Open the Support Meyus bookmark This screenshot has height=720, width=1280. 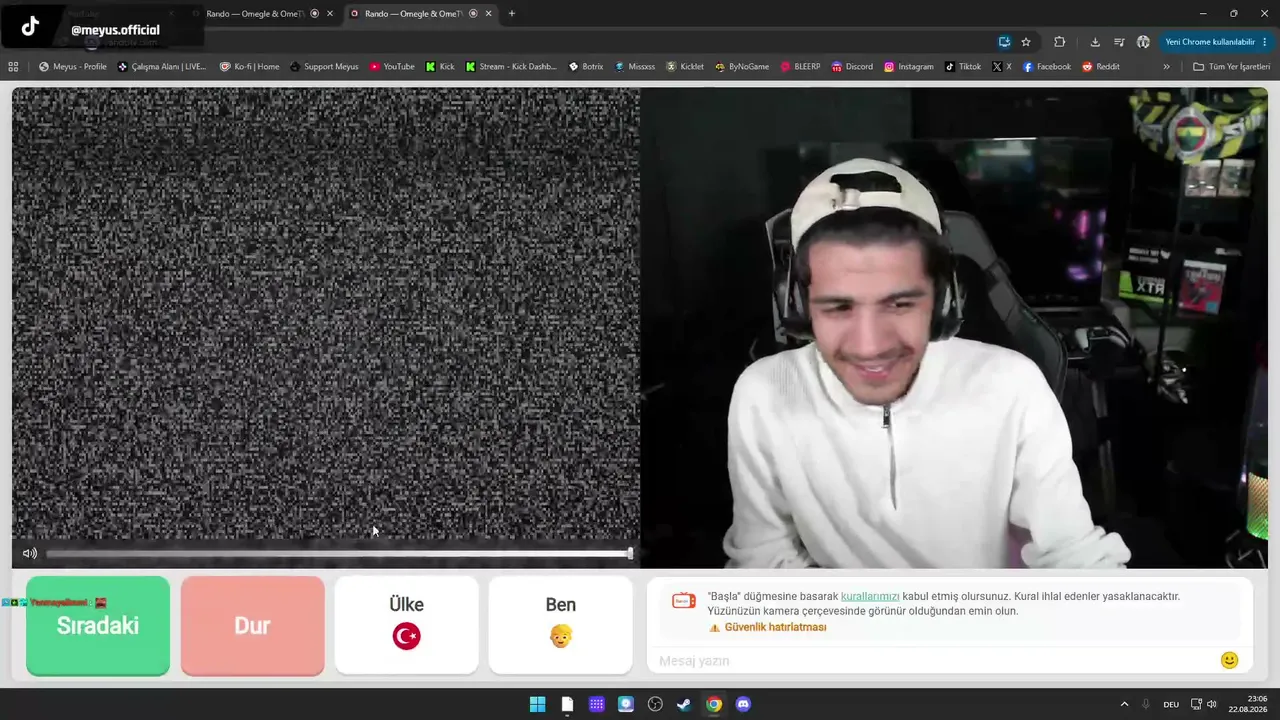[x=324, y=67]
